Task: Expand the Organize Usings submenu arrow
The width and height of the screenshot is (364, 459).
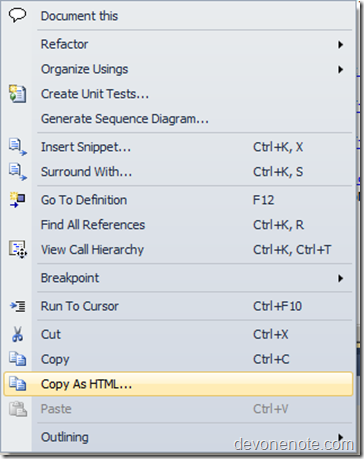Action: coord(340,69)
